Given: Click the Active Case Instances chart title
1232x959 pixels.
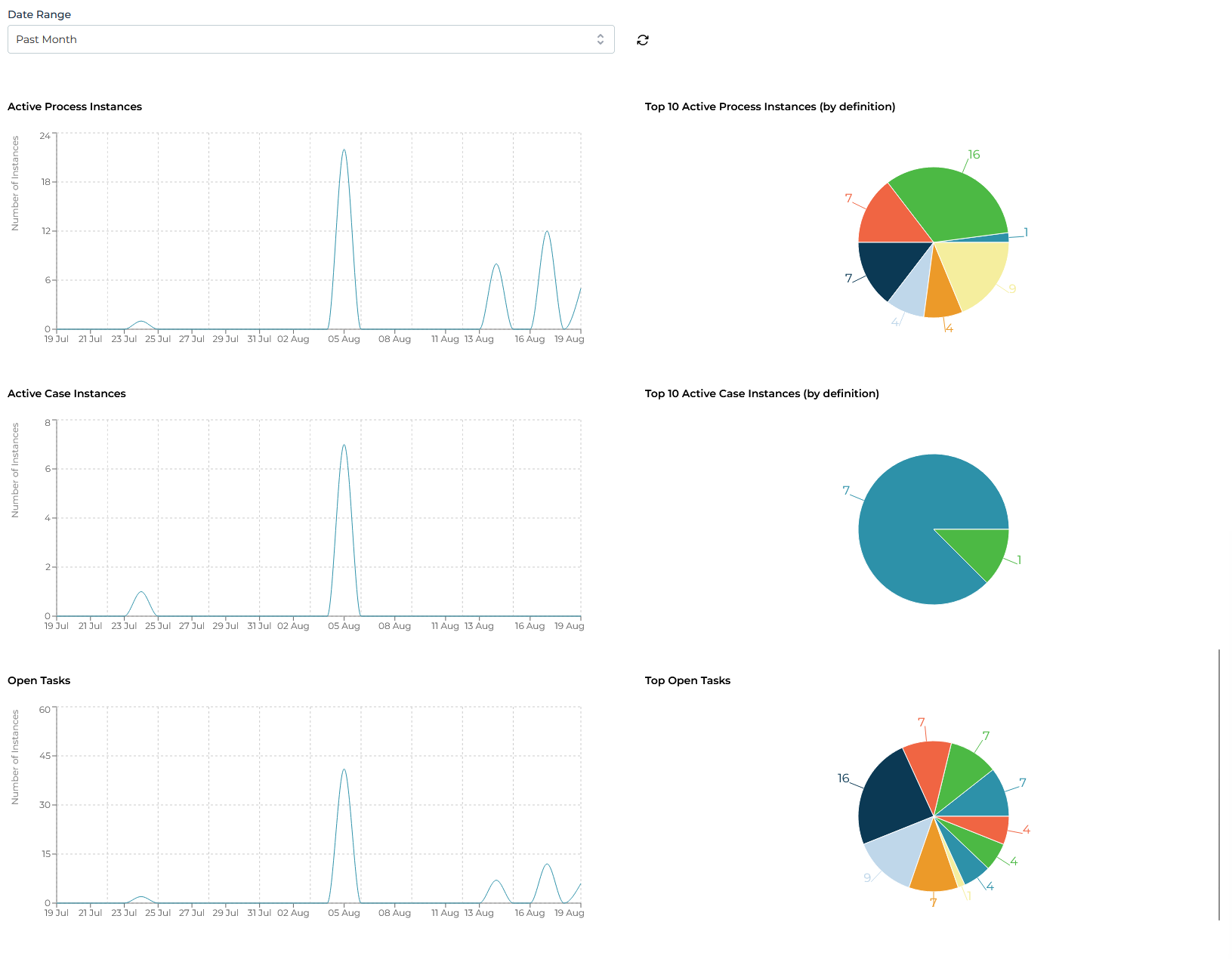Looking at the screenshot, I should (66, 393).
